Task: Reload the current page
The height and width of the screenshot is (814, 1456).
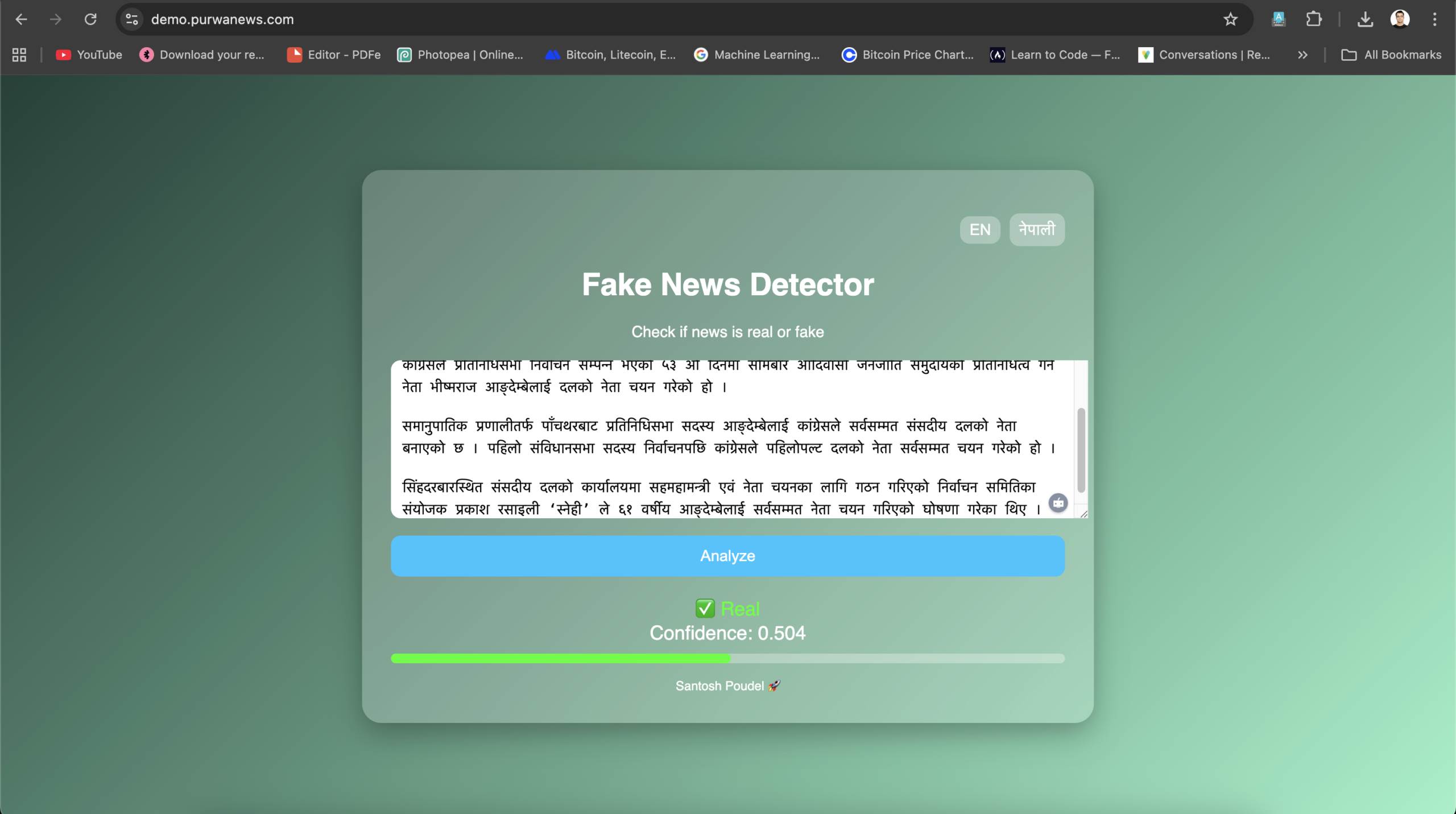Action: point(90,19)
